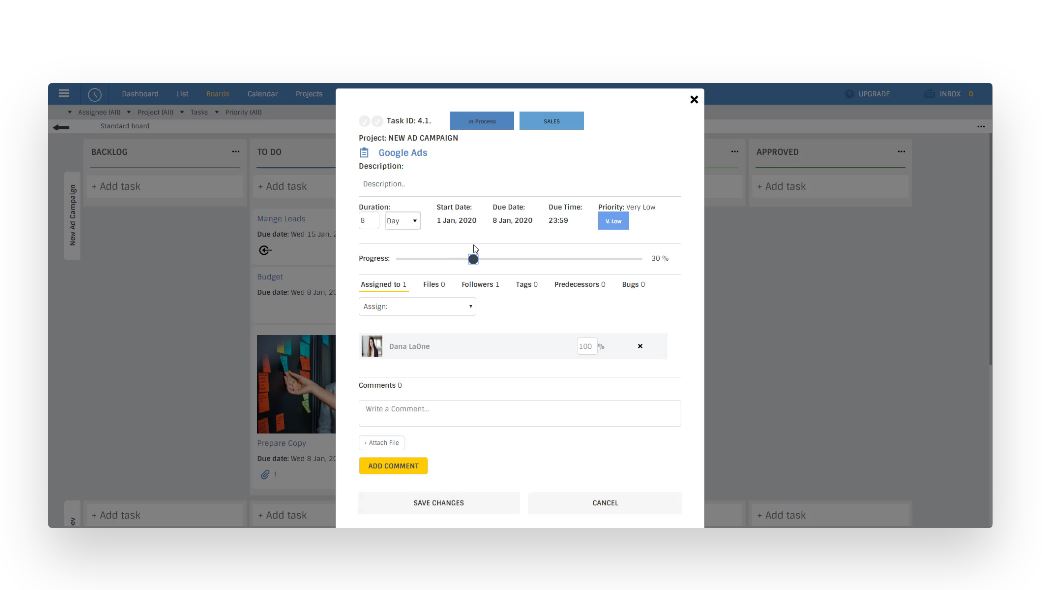The image size is (1042, 590).
Task: Open the Project (All) filter dropdown
Action: [150, 112]
